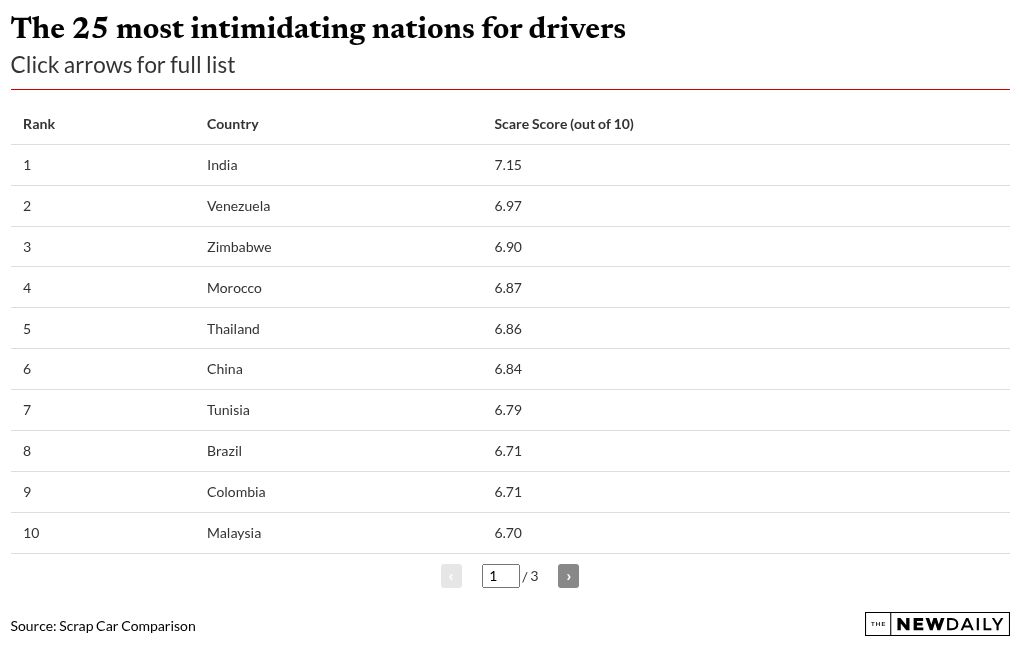Screen dimensions: 1020x650
Task: Select The New Daily logo
Action: tap(936, 623)
